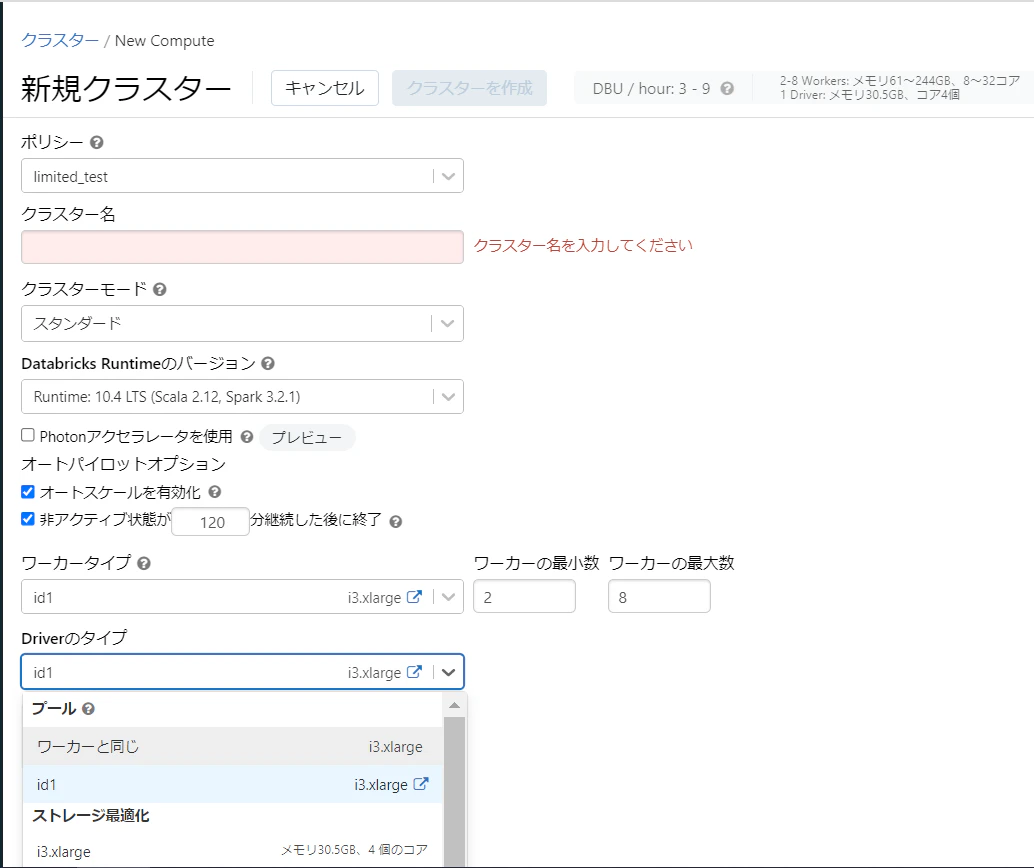The height and width of the screenshot is (868, 1034).
Task: Click the 120 minutes inactivity field
Action: [210, 522]
